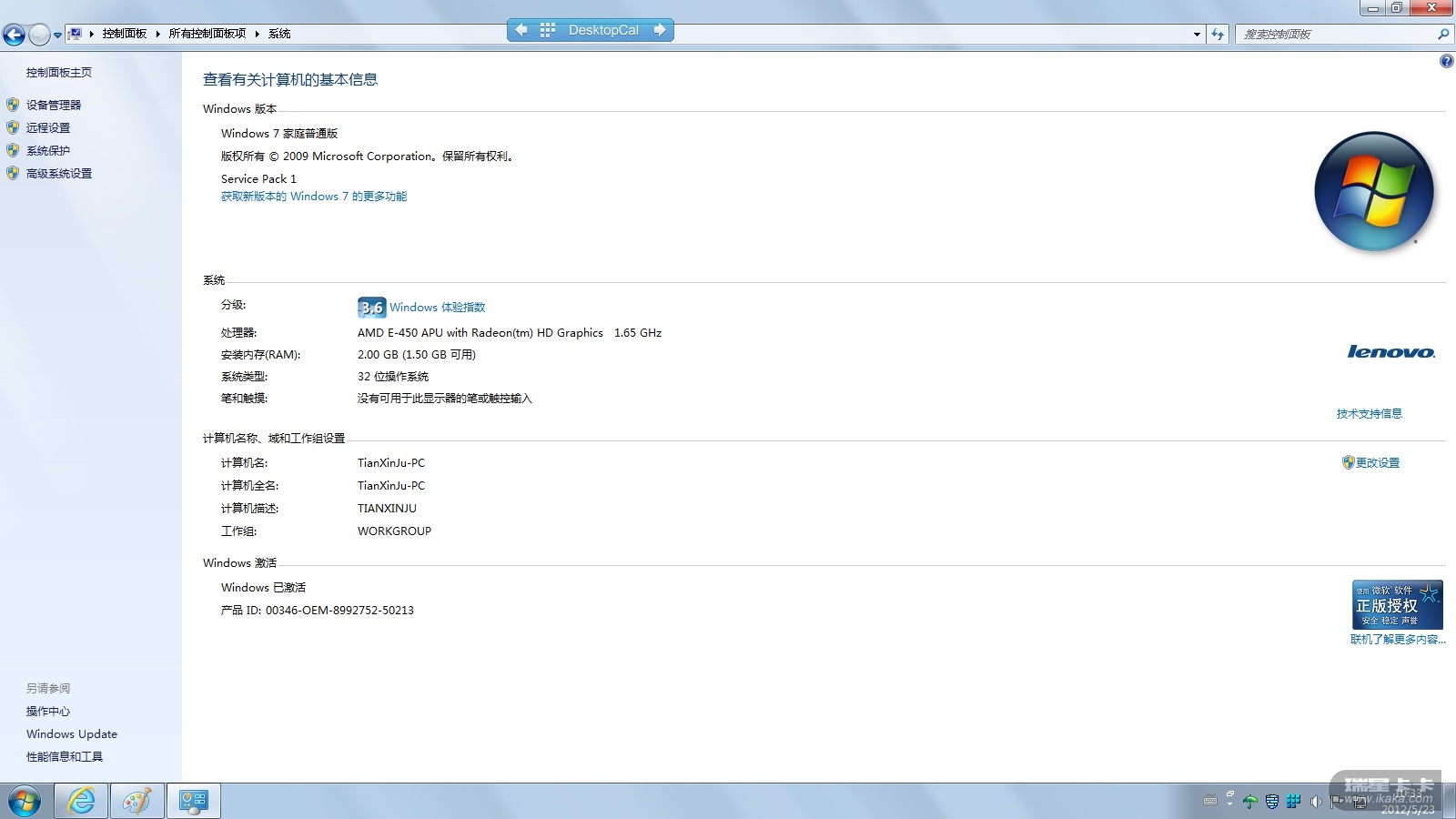This screenshot has height=819, width=1456.
Task: Select 控制面板 in the address breadcrumb
Action: point(125,34)
